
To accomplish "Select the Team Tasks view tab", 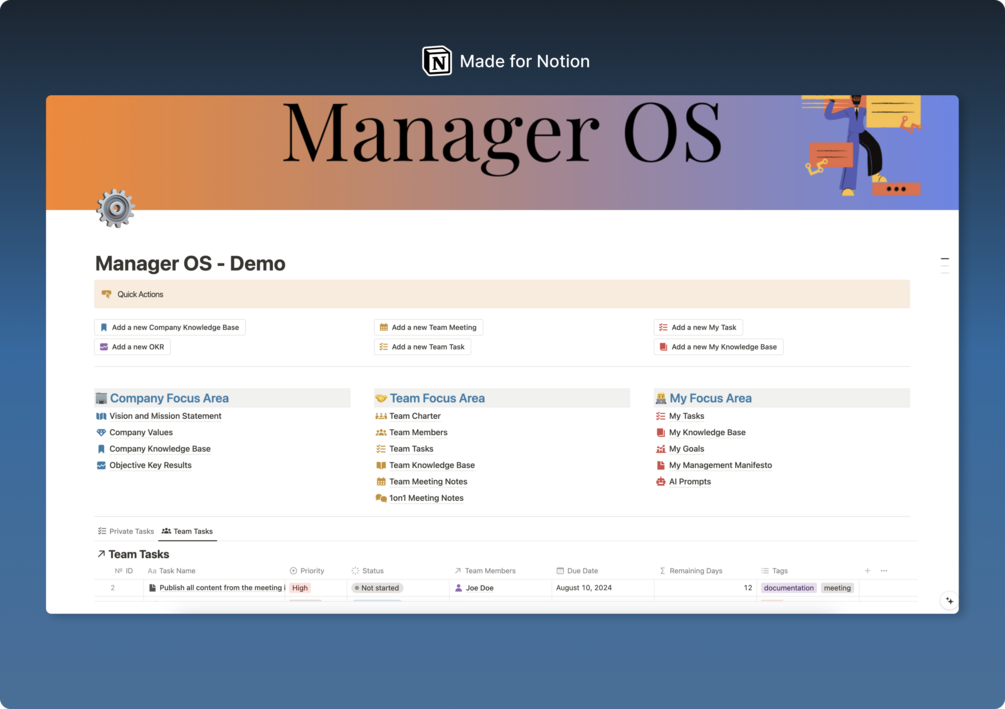I will [x=187, y=531].
